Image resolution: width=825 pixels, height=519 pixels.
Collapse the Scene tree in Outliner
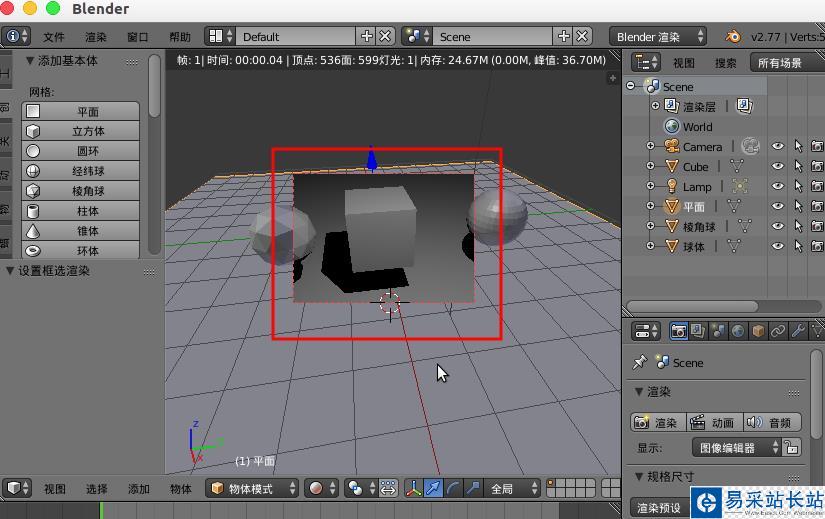click(630, 86)
